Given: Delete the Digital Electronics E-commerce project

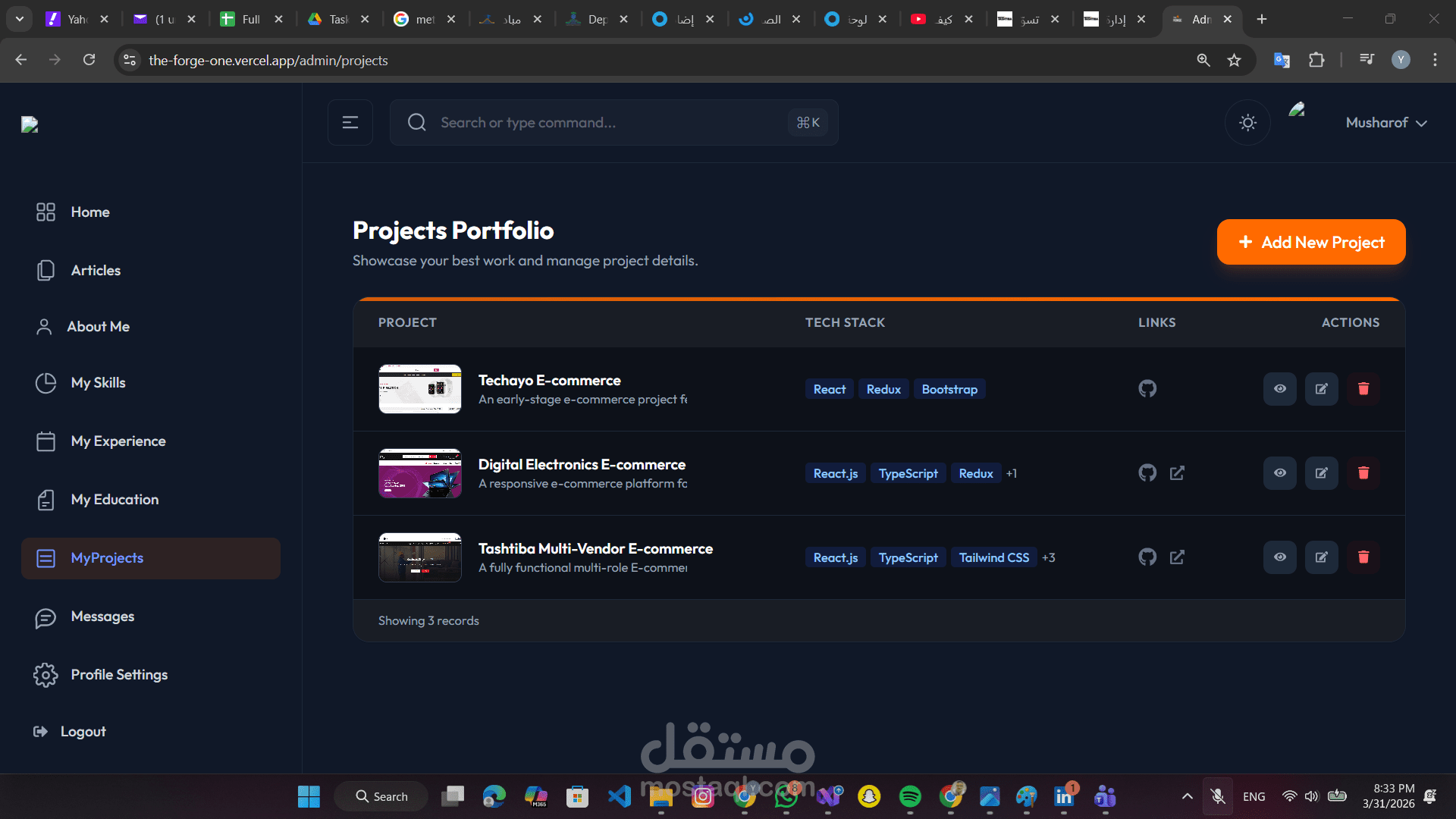Looking at the screenshot, I should pos(1363,473).
